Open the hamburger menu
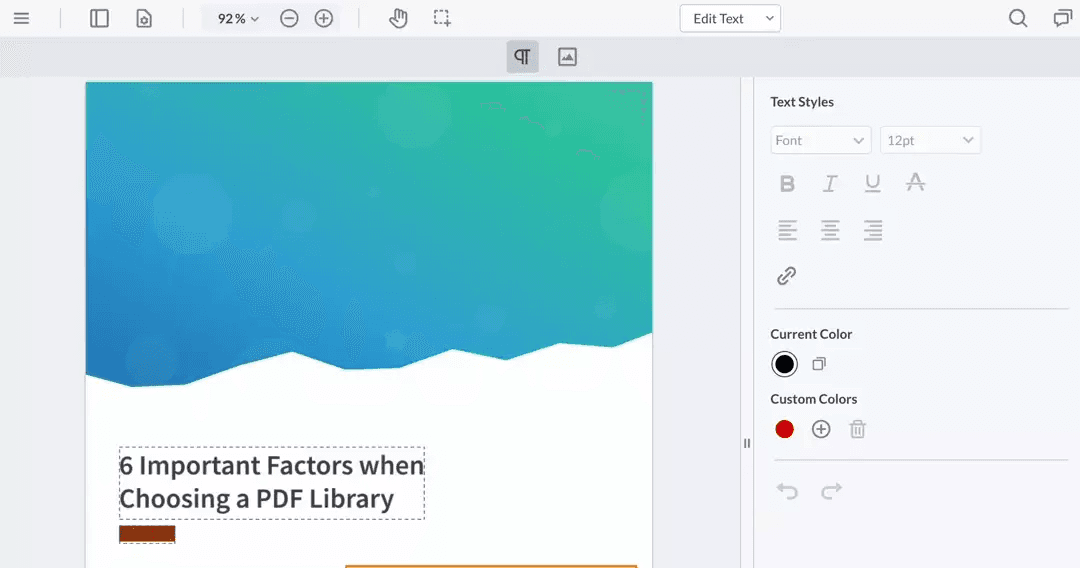The height and width of the screenshot is (568, 1080). 21,18
